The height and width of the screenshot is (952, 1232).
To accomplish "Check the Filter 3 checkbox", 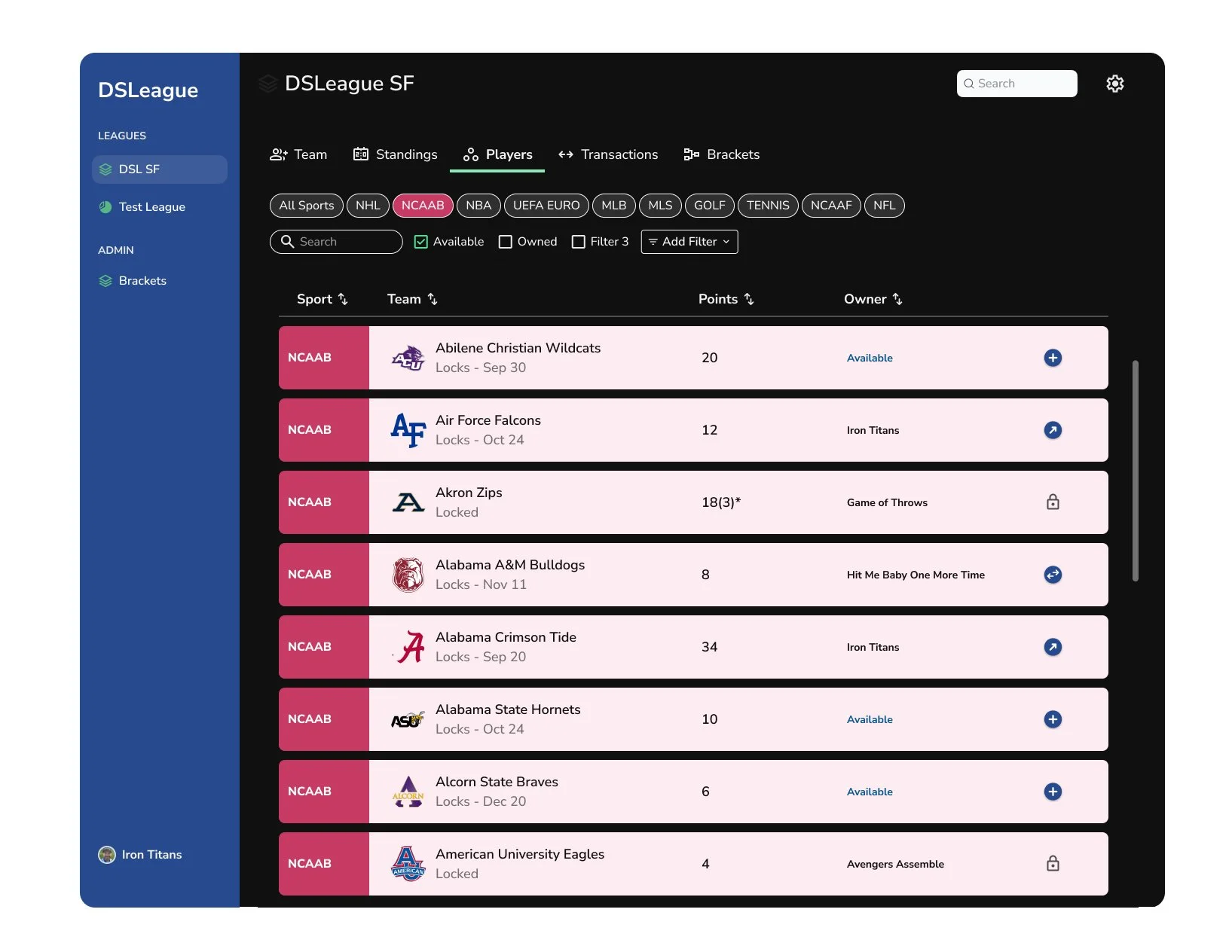I will [579, 242].
